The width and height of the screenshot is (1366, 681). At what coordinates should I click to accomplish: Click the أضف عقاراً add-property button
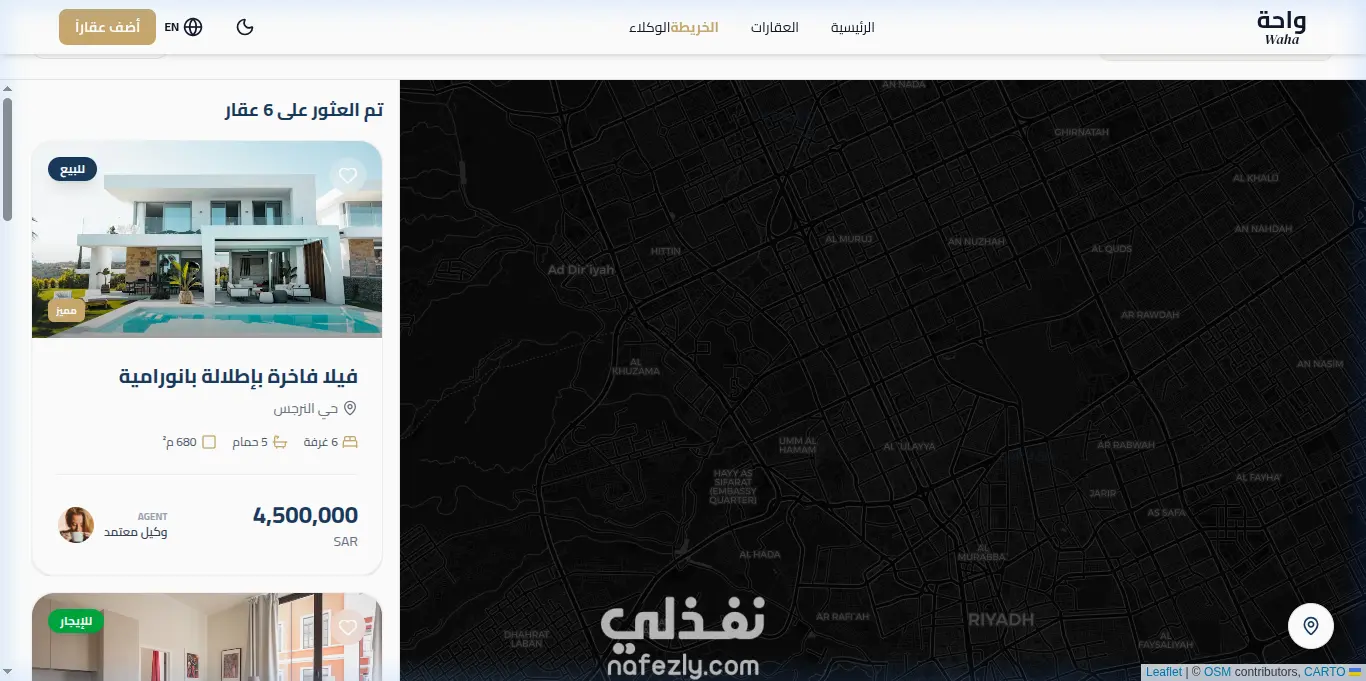point(107,27)
